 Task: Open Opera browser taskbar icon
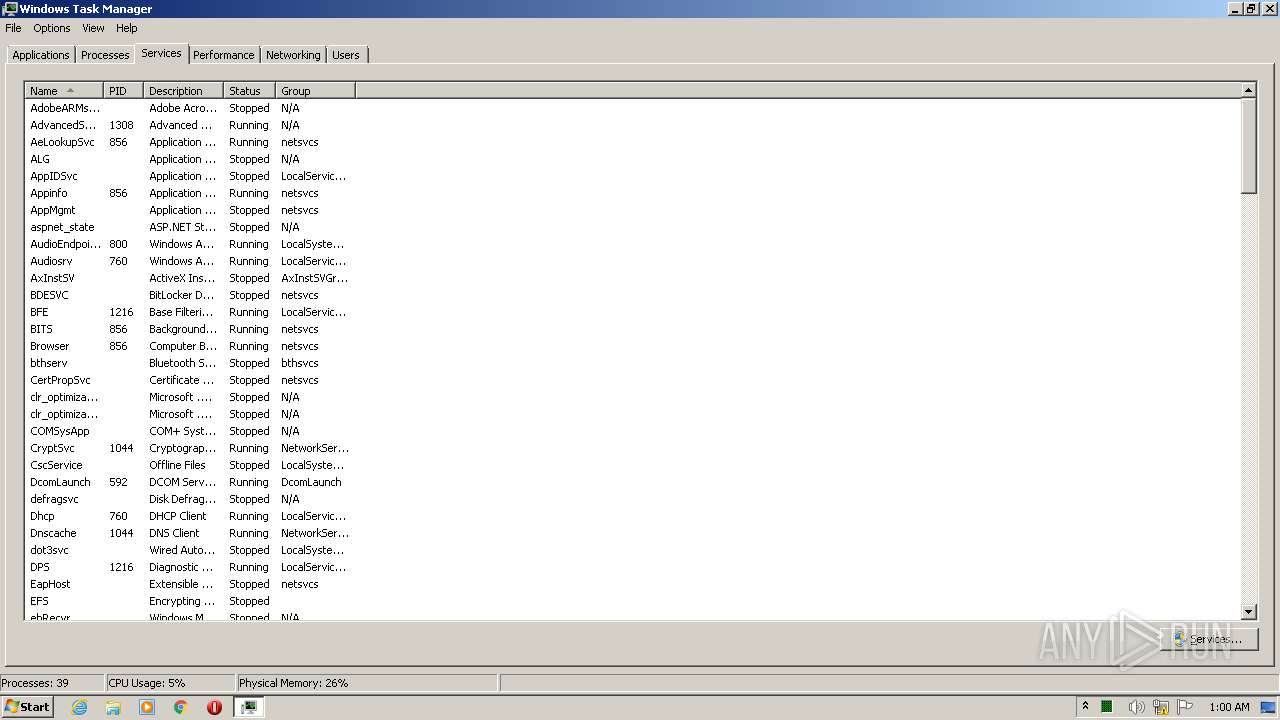click(214, 707)
